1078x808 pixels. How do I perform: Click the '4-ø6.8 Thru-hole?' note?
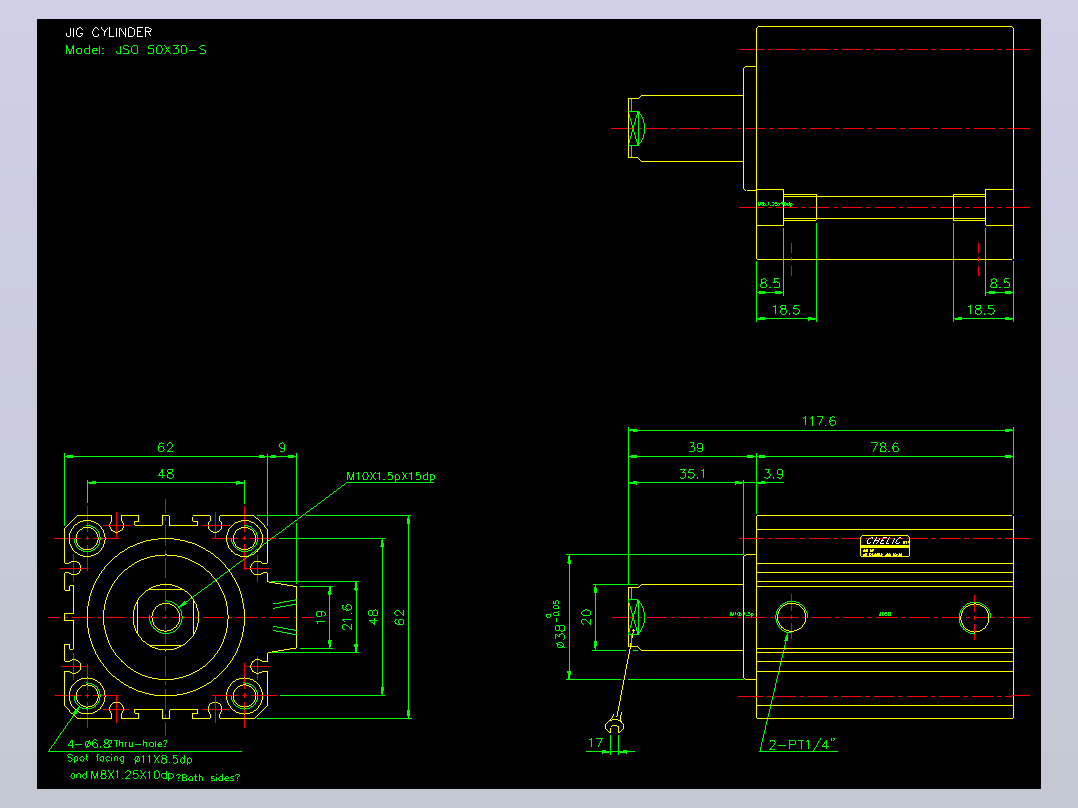click(118, 743)
